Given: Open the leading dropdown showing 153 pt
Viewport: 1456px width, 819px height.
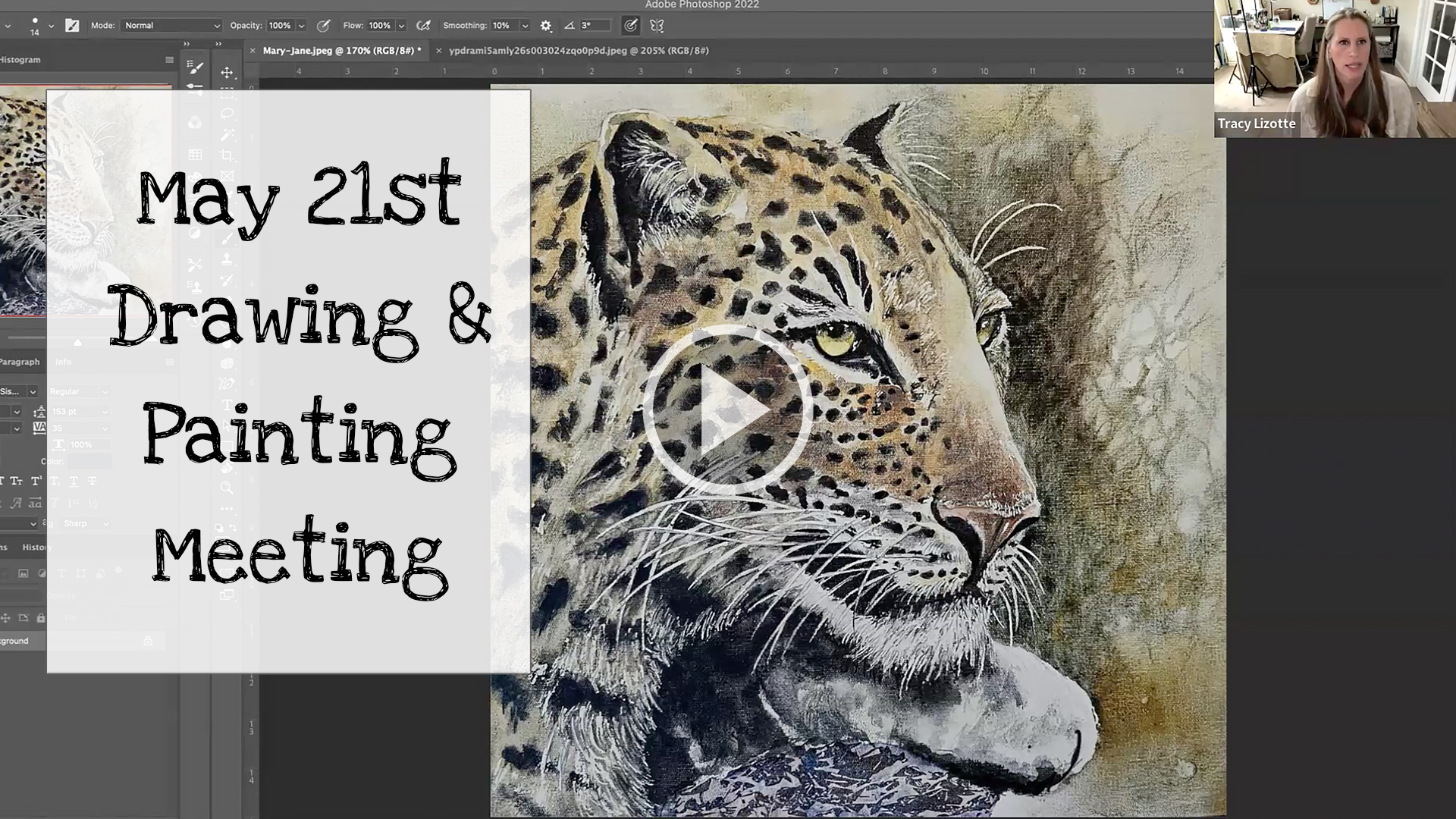Looking at the screenshot, I should [x=79, y=411].
